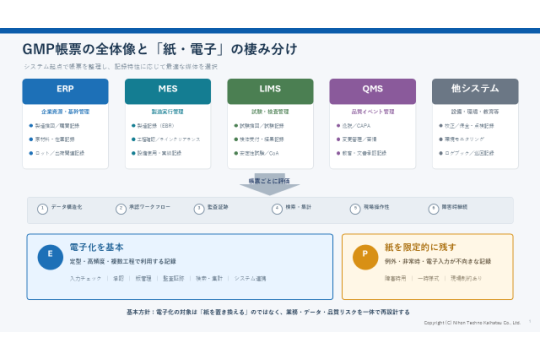Click numbered circle 5 beside 現場操作性
This screenshot has height=360, width=540.
click(x=355, y=209)
